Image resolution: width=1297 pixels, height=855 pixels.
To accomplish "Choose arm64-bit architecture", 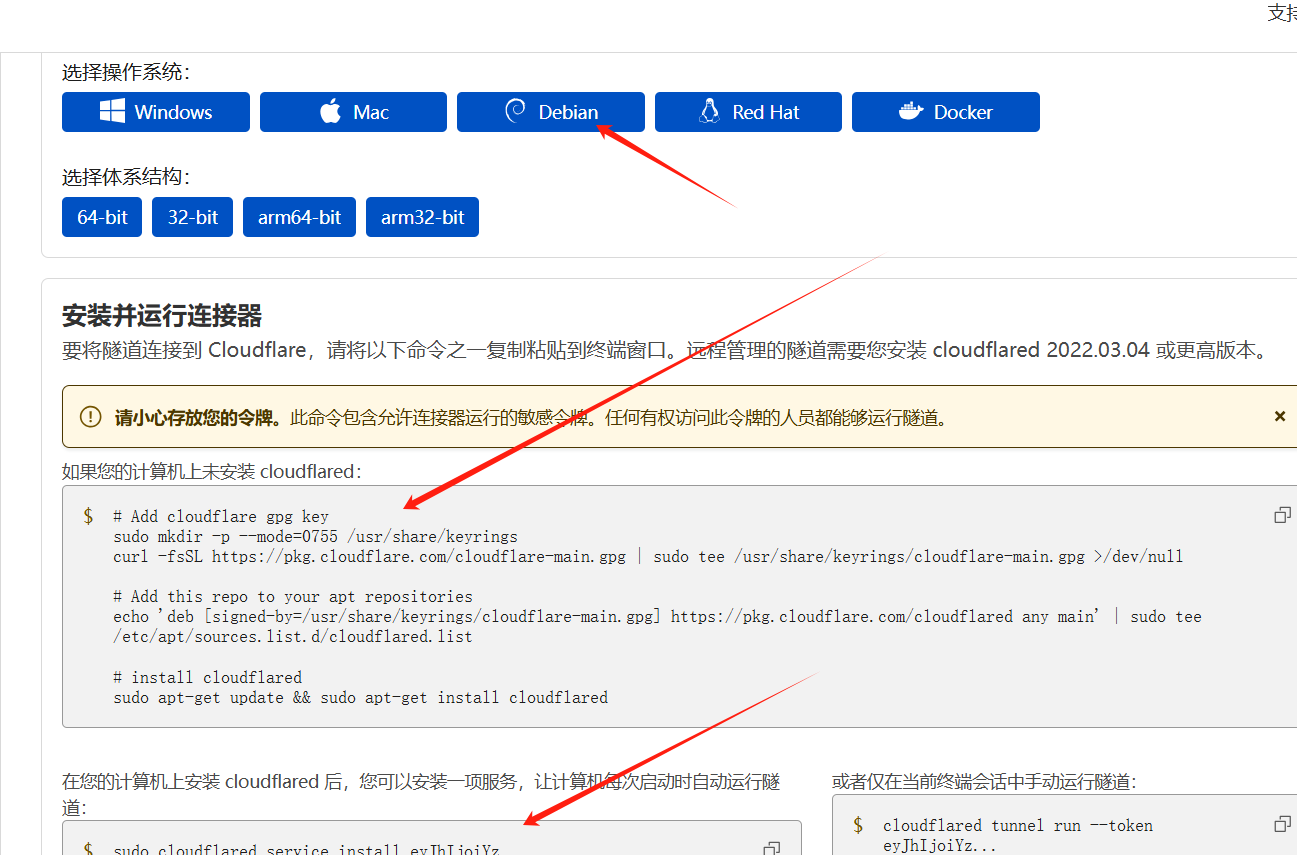I will pos(299,217).
